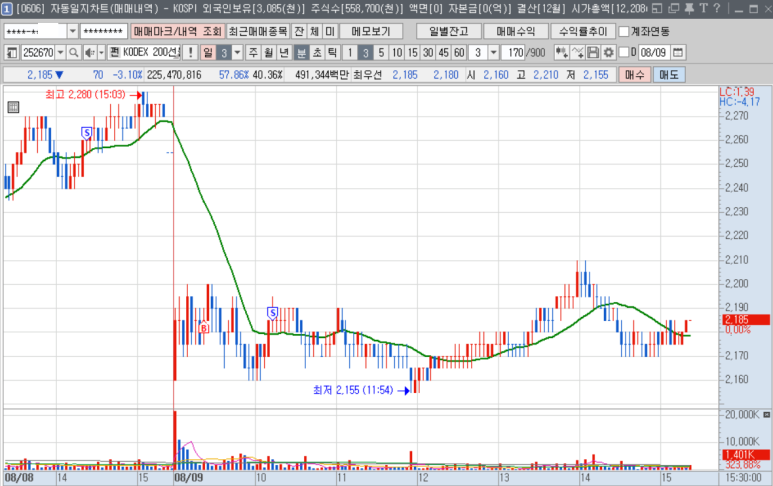Click the exclamation mark info button
Image resolution: width=773 pixels, height=486 pixels.
(x=190, y=52)
